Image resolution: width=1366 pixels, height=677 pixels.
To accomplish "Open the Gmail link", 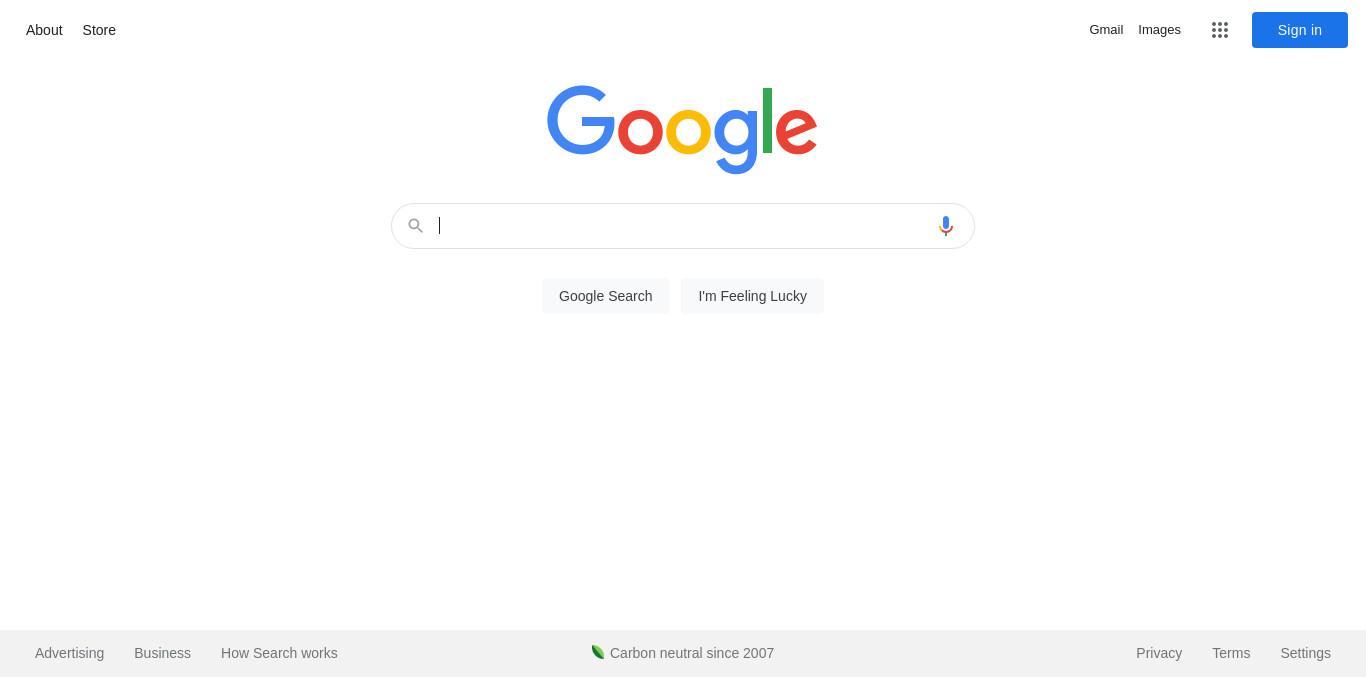I will point(1106,30).
